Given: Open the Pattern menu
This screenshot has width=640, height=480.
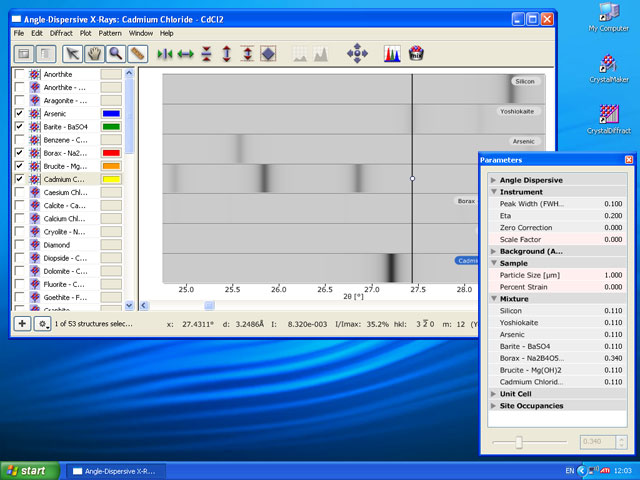Looking at the screenshot, I should pos(110,33).
